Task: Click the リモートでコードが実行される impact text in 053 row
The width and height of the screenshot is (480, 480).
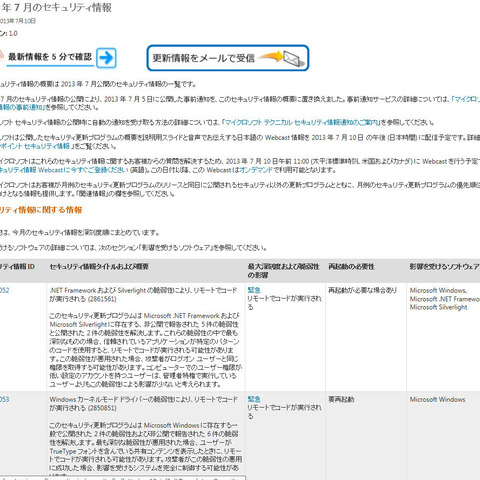Action: pyautogui.click(x=284, y=412)
